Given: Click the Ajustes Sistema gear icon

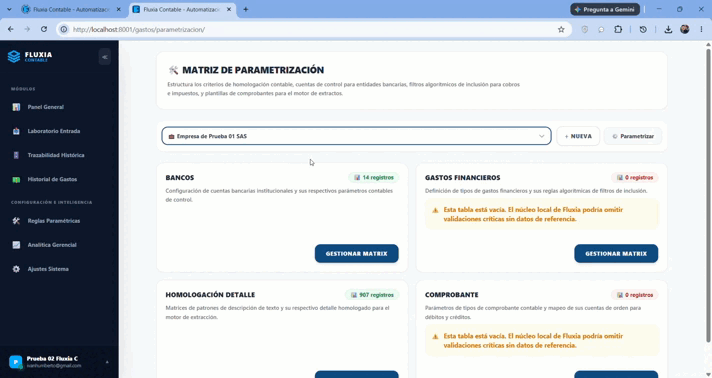Looking at the screenshot, I should tap(16, 269).
